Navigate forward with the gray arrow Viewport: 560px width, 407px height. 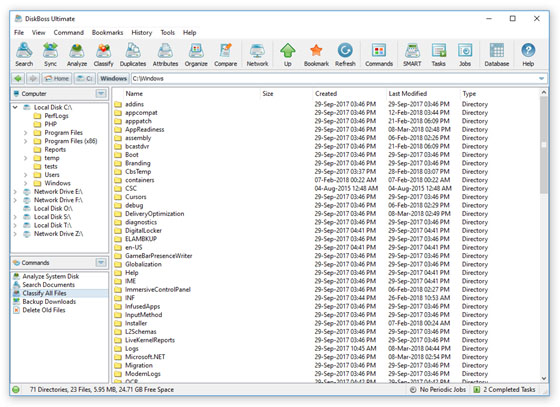pyautogui.click(x=33, y=78)
